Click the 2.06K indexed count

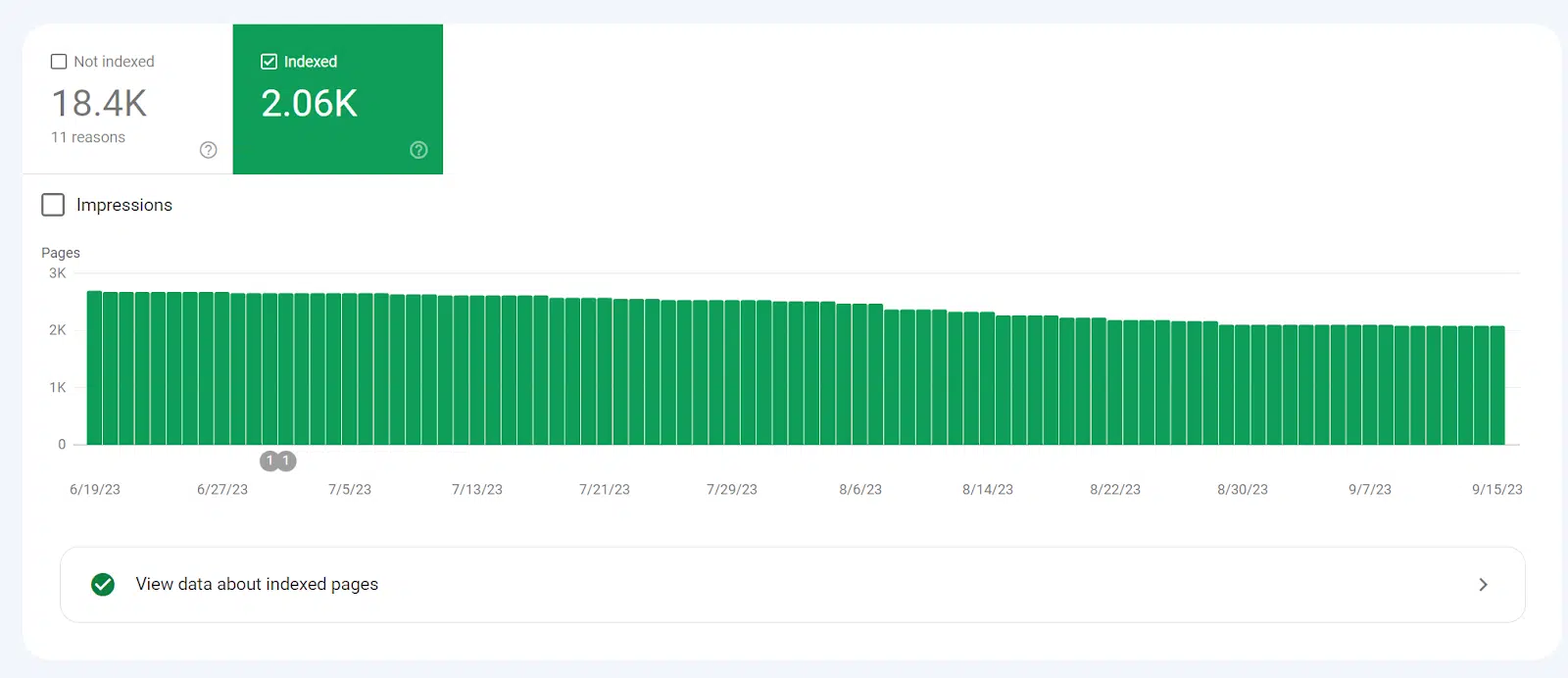click(310, 103)
